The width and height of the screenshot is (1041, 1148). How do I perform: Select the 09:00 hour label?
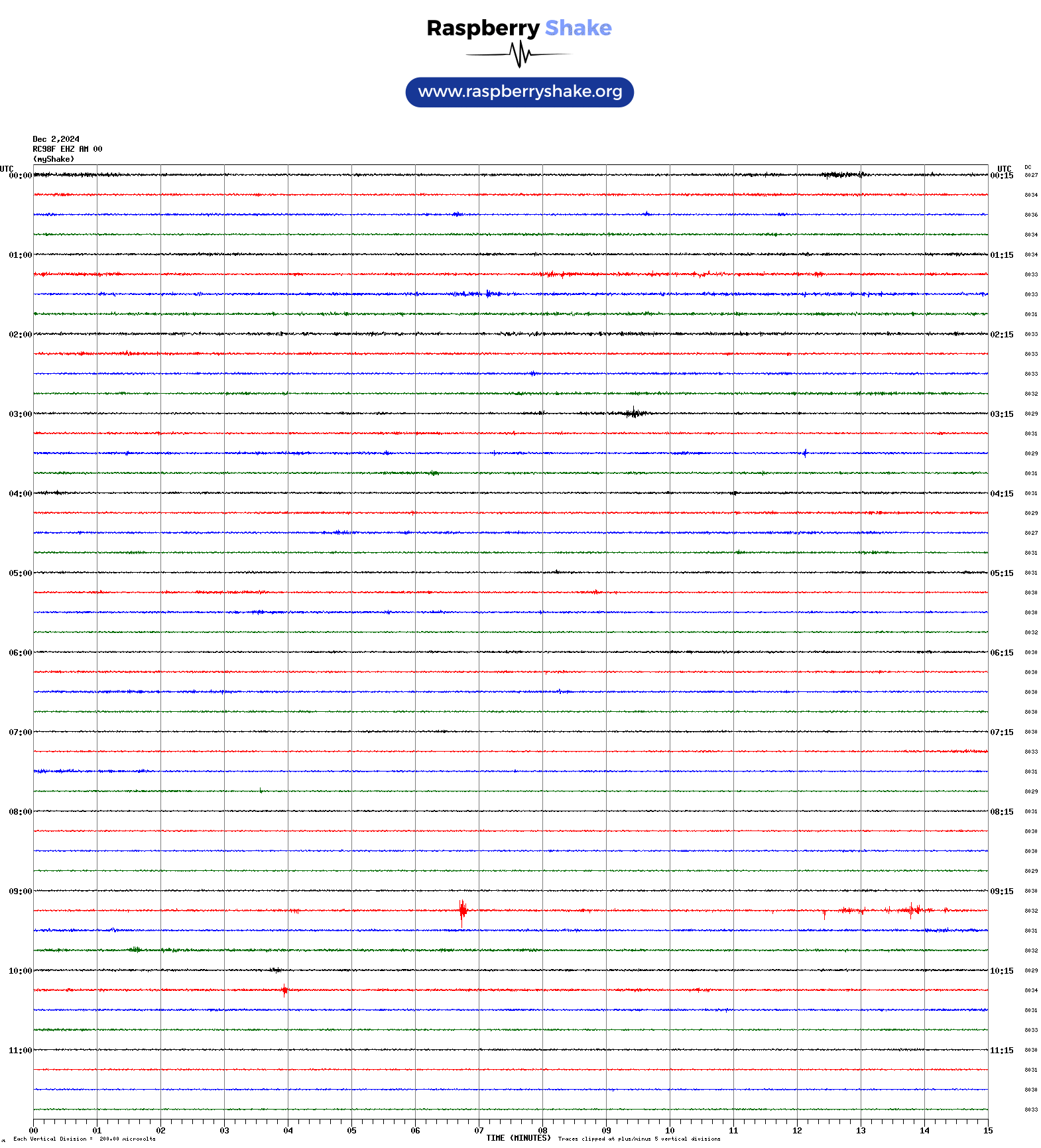(21, 891)
